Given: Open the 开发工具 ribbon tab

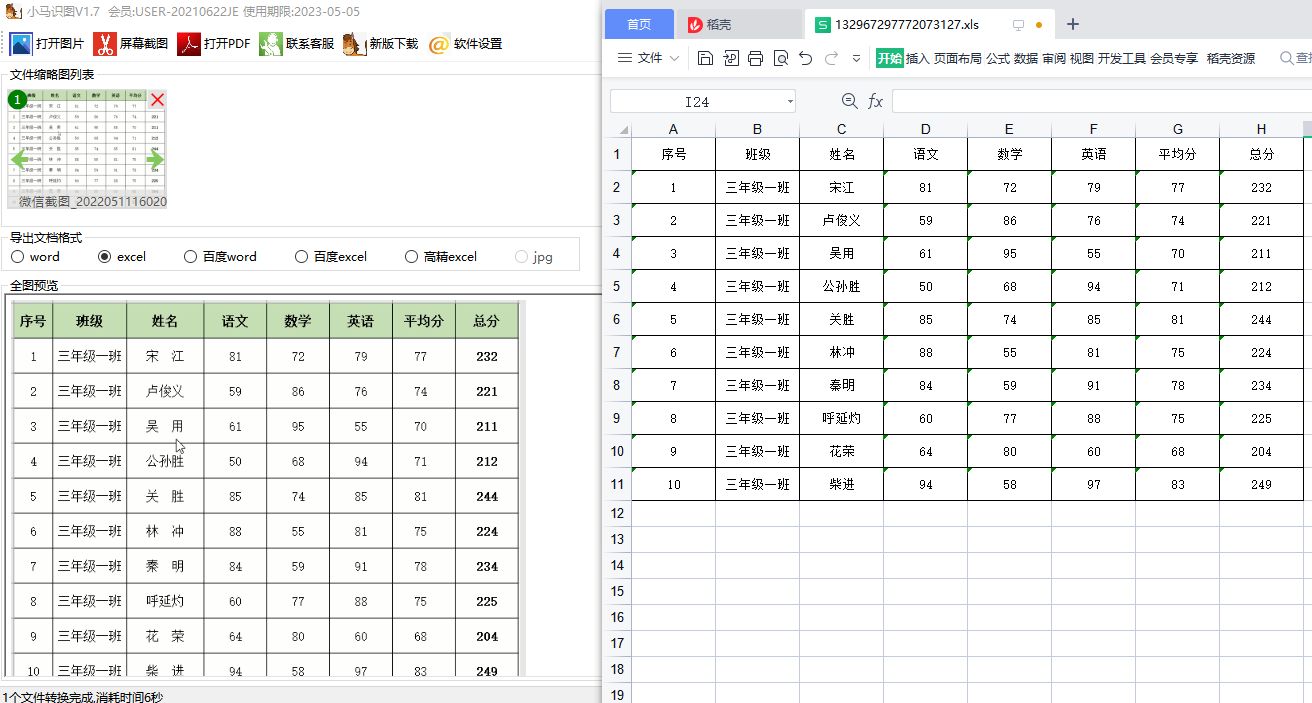Looking at the screenshot, I should [x=1122, y=58].
